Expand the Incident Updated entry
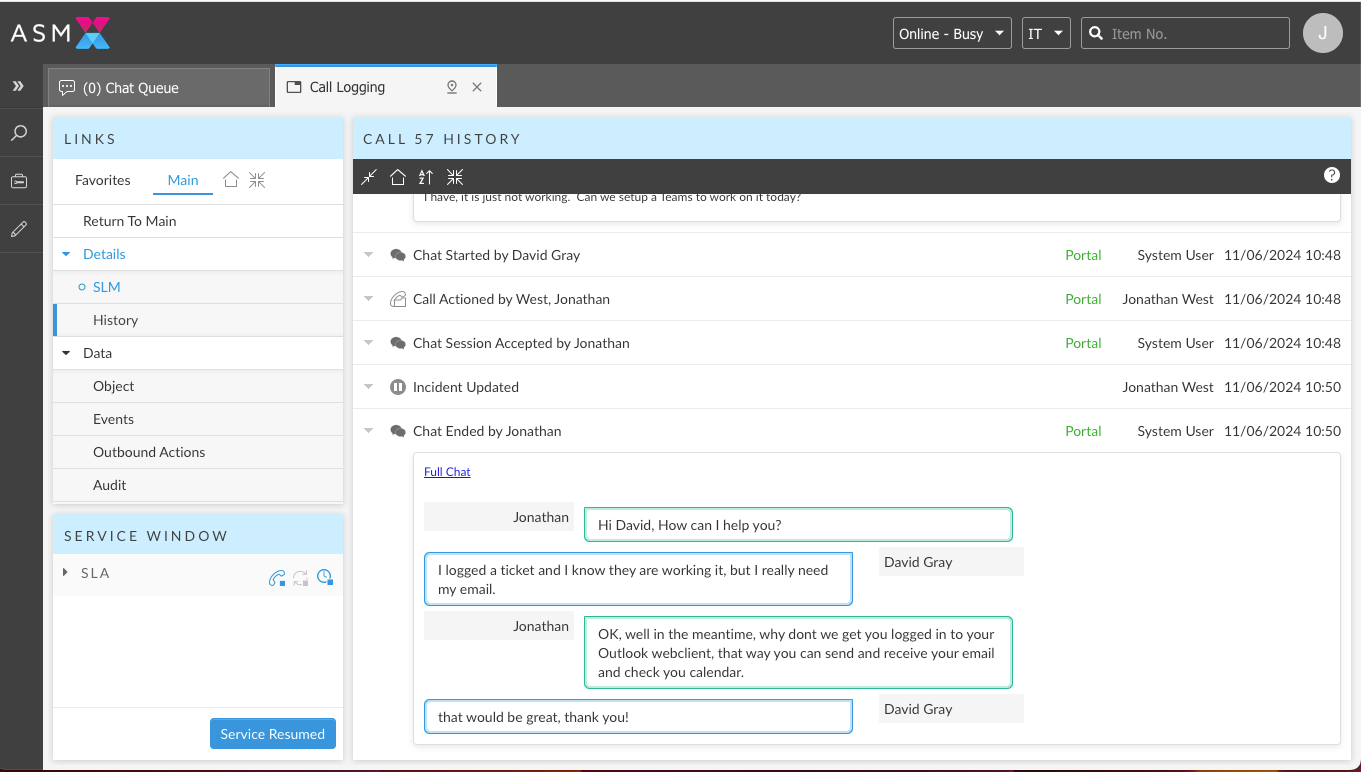1361x772 pixels. [x=369, y=387]
